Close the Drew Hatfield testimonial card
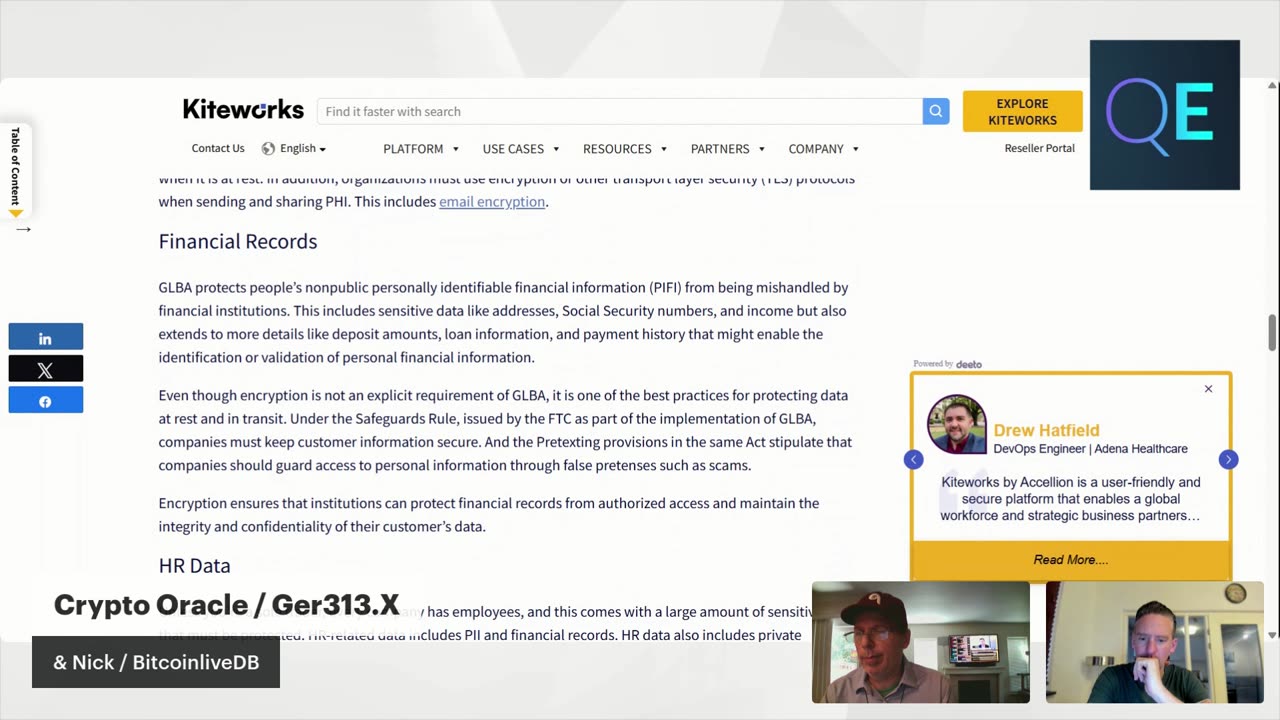1280x720 pixels. pyautogui.click(x=1208, y=389)
